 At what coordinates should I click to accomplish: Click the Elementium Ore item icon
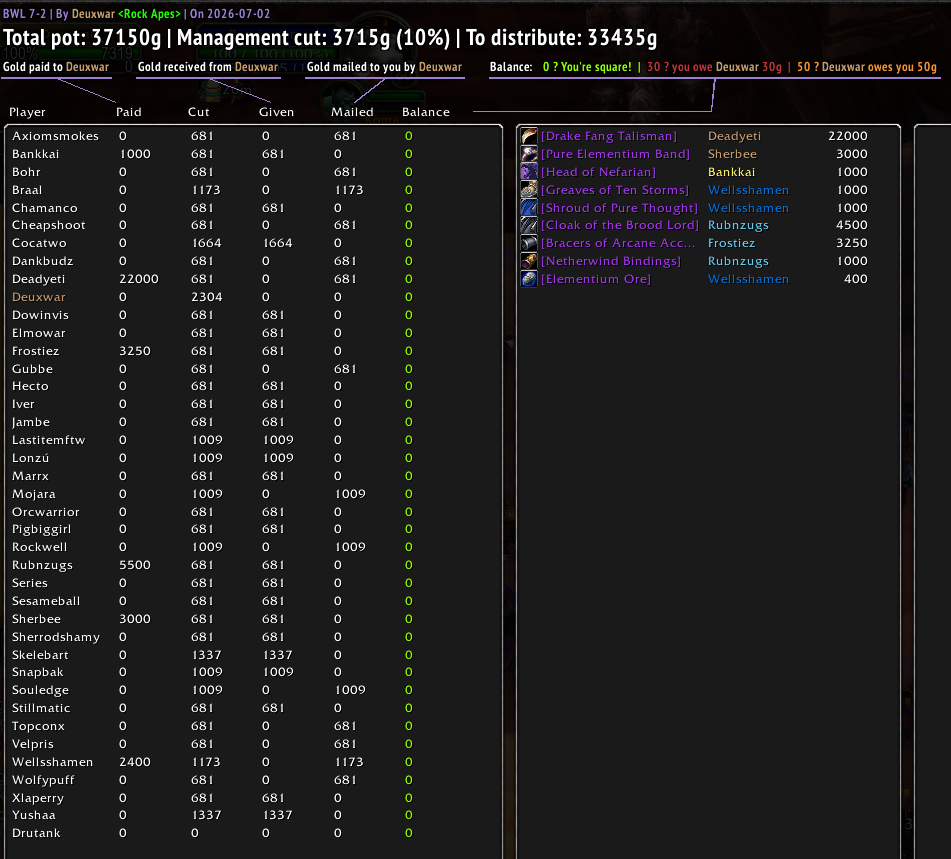[529, 279]
